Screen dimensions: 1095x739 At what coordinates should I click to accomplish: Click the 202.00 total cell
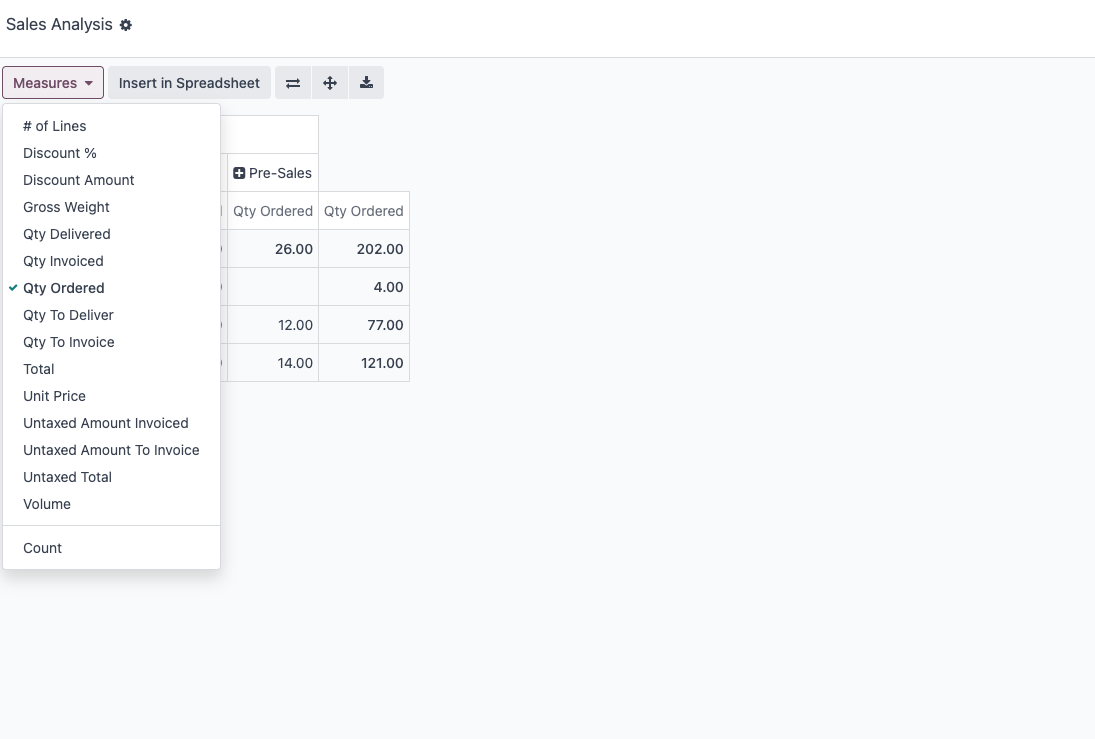[364, 249]
